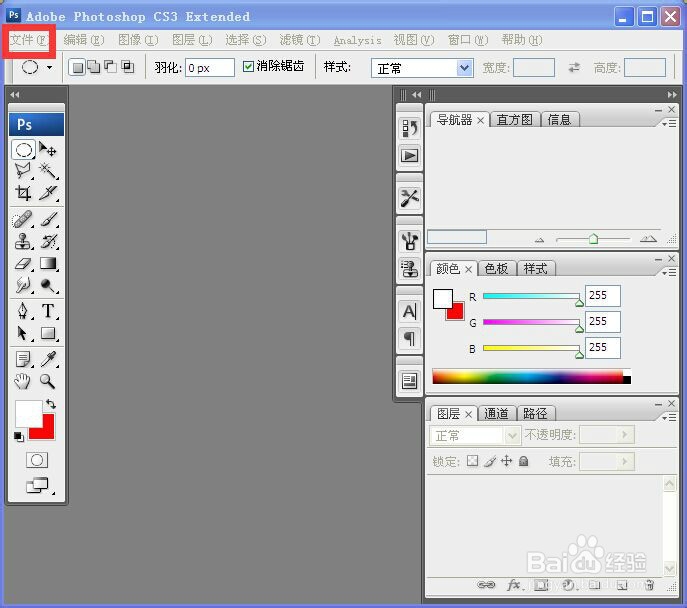The image size is (687, 608).
Task: Open the Style dropdown showing 正常
Action: click(422, 68)
